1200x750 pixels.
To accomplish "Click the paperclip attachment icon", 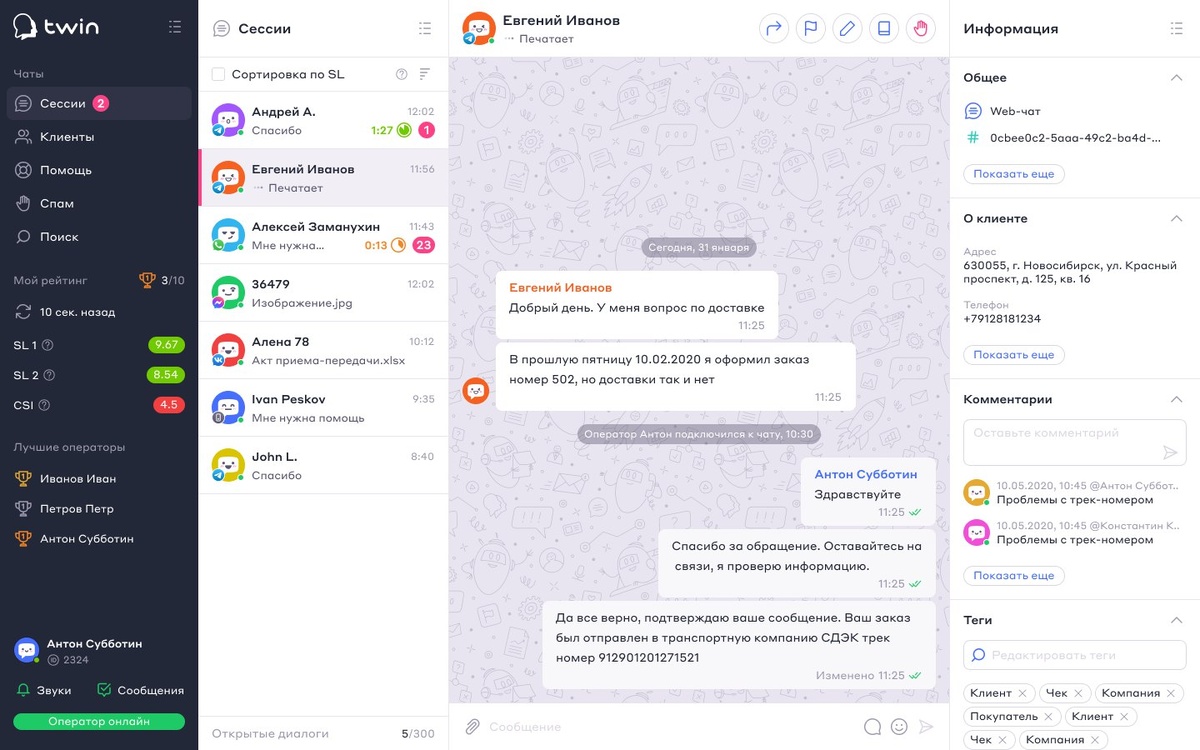I will click(472, 727).
